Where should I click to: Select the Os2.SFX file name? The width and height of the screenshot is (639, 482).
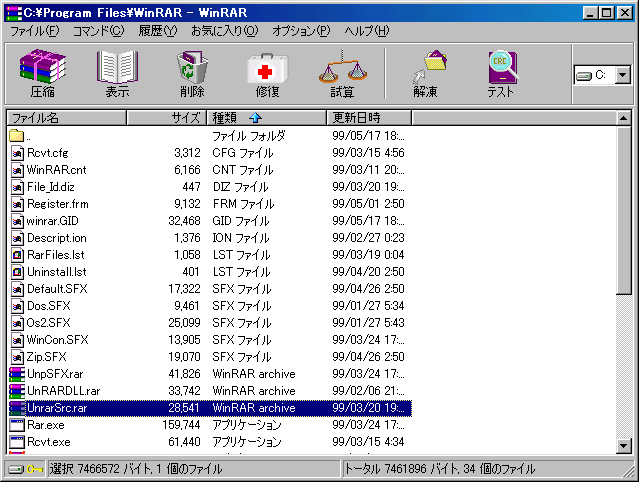[x=48, y=323]
